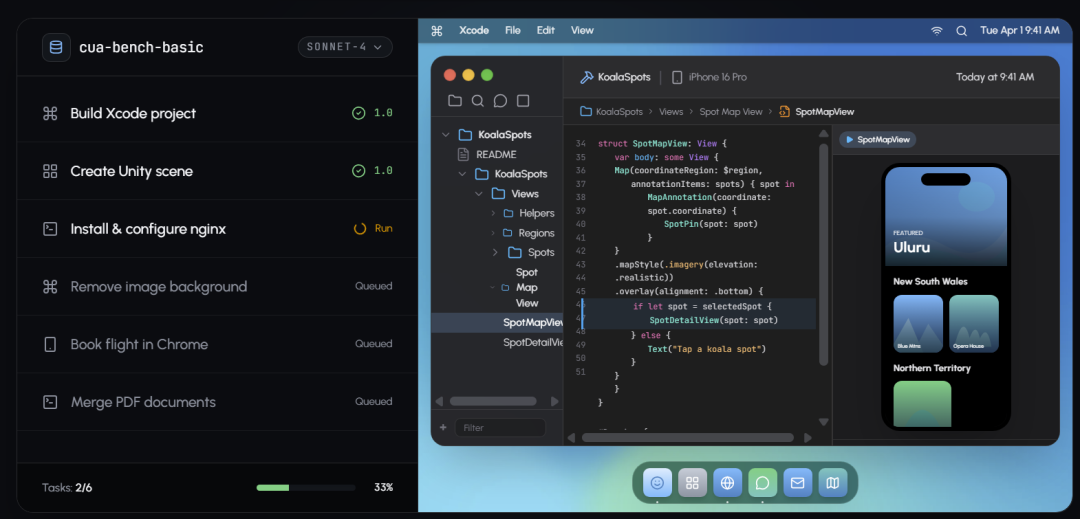
Task: Click the Wi-Fi icon in menu bar
Action: click(936, 30)
